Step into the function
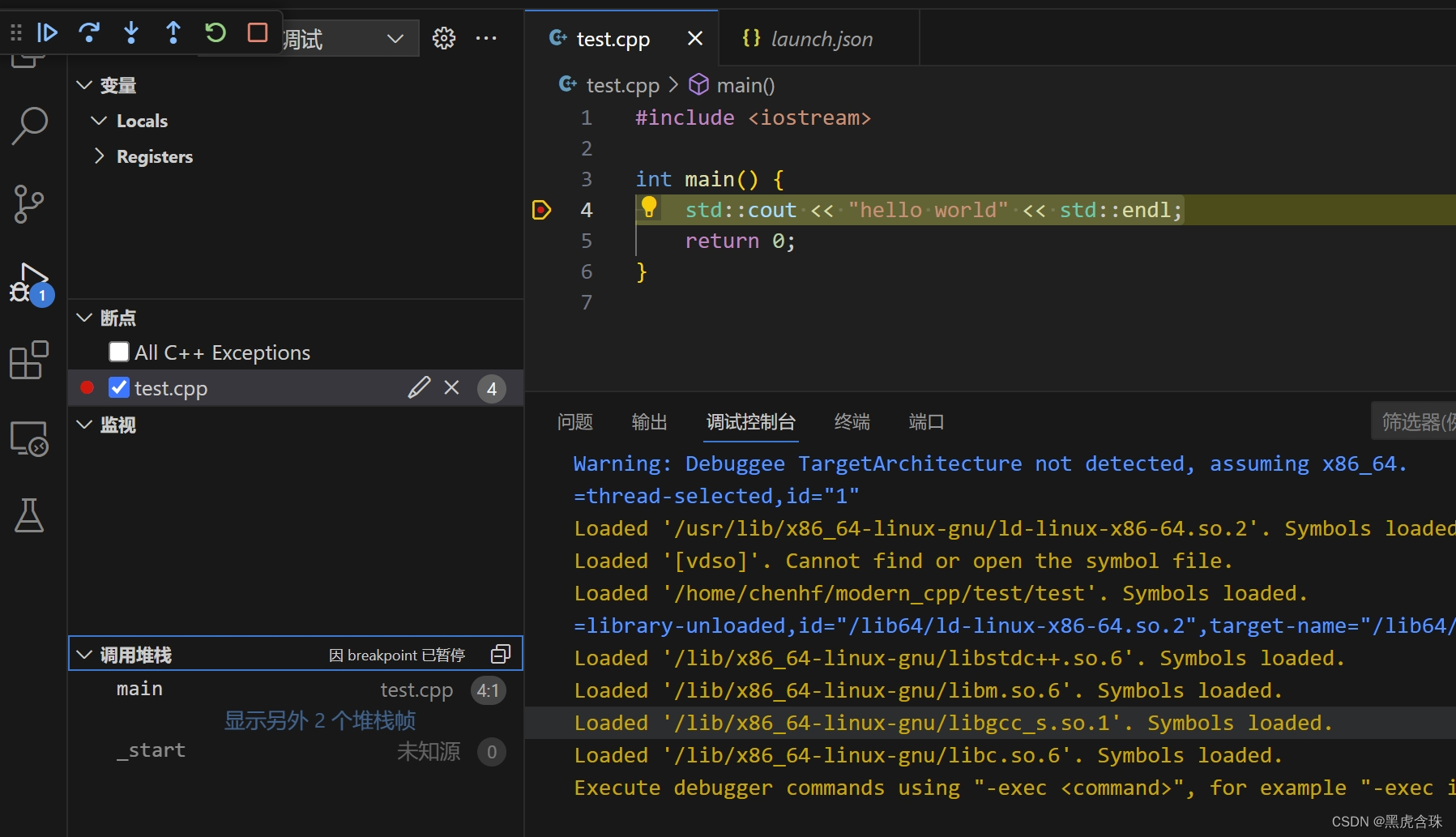The width and height of the screenshot is (1456, 837). [x=131, y=32]
